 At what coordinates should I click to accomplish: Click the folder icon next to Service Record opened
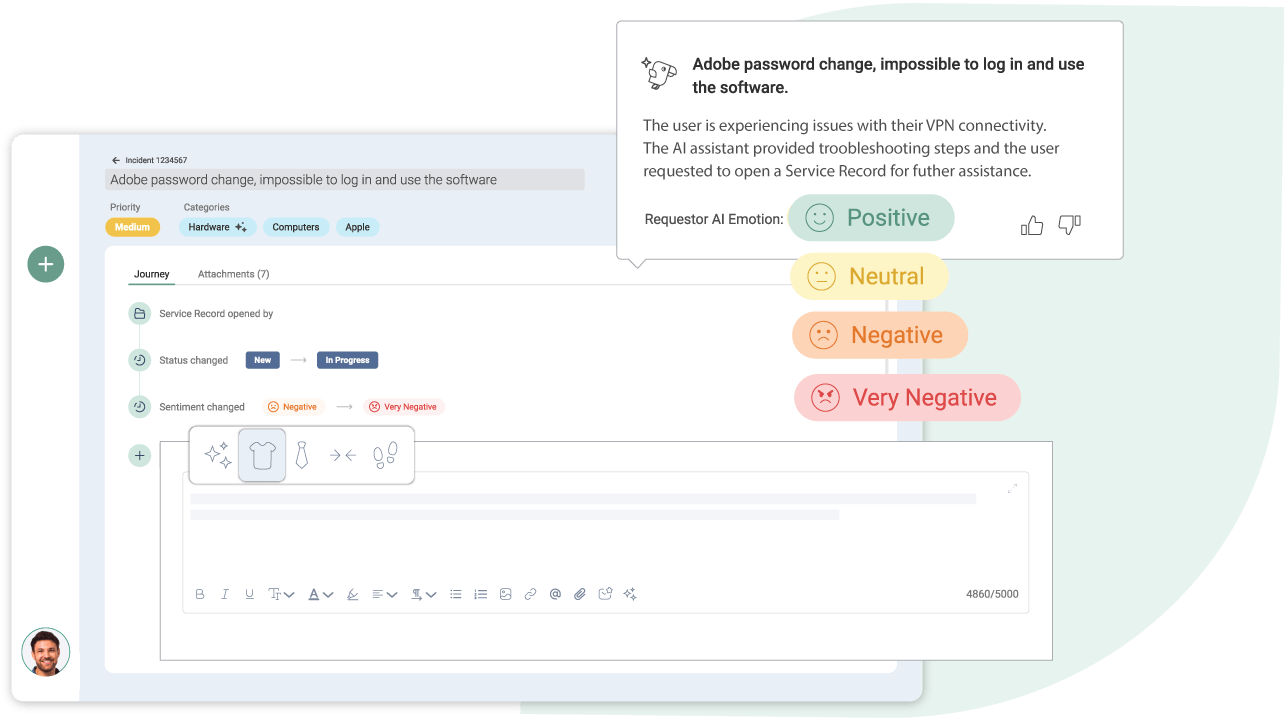point(139,314)
